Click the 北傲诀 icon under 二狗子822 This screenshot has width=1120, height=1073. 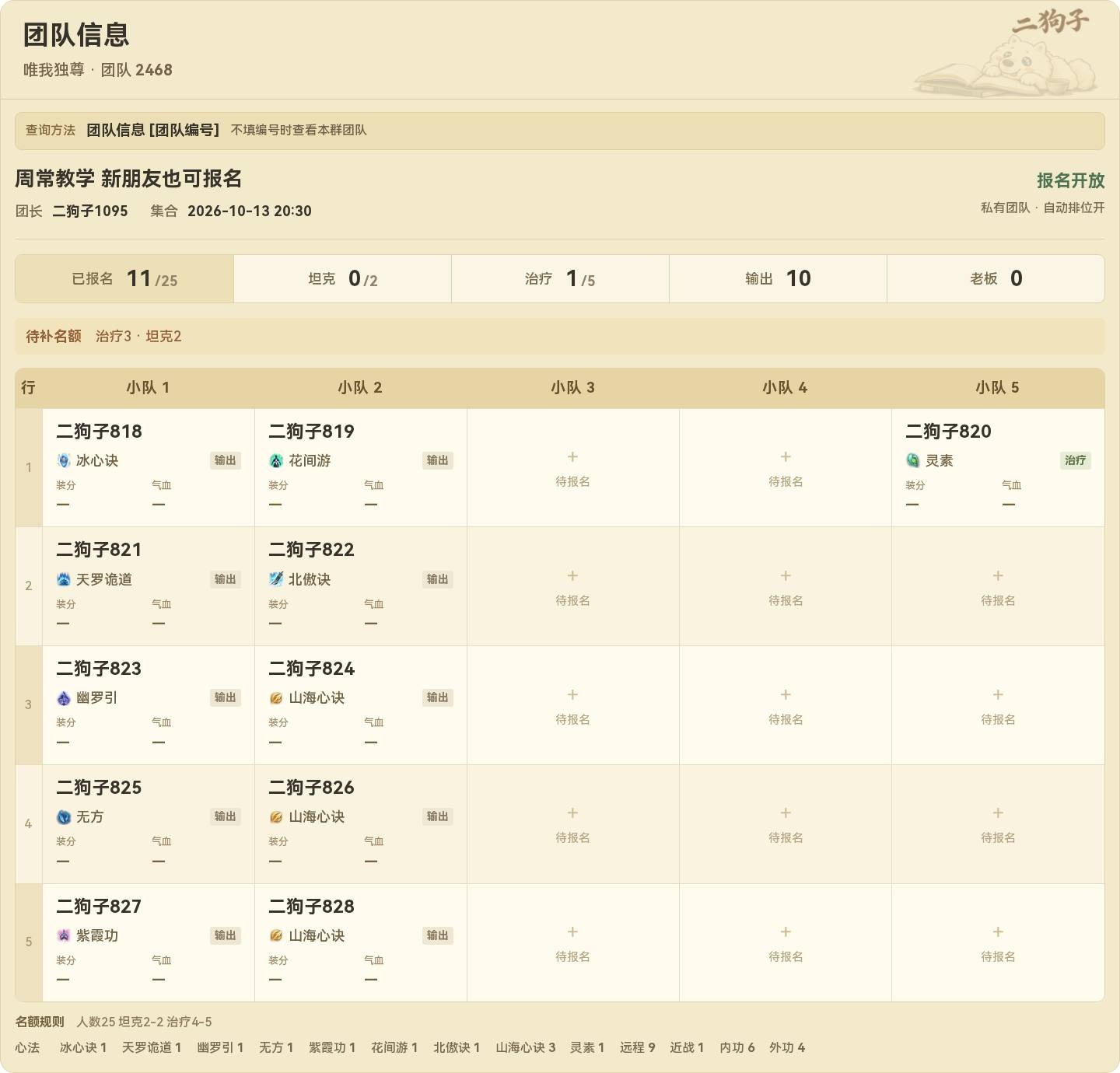point(276,579)
